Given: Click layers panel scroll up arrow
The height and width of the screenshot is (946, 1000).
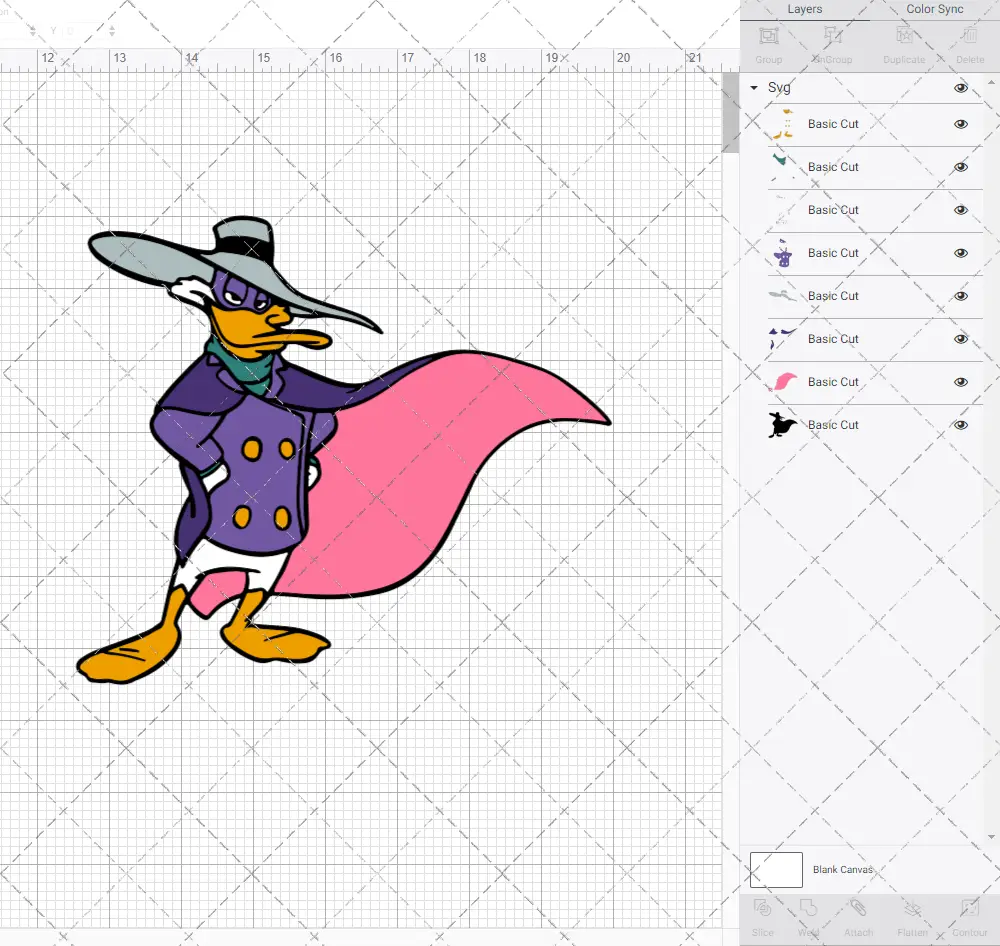Looking at the screenshot, I should point(991,83).
